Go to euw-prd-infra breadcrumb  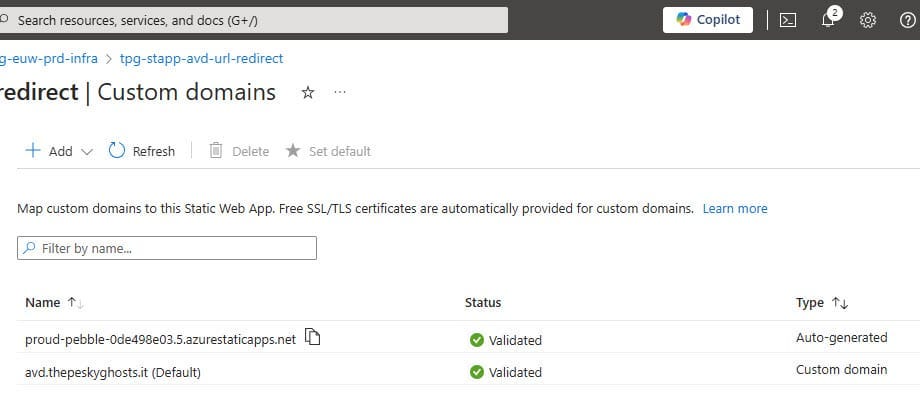pos(49,59)
